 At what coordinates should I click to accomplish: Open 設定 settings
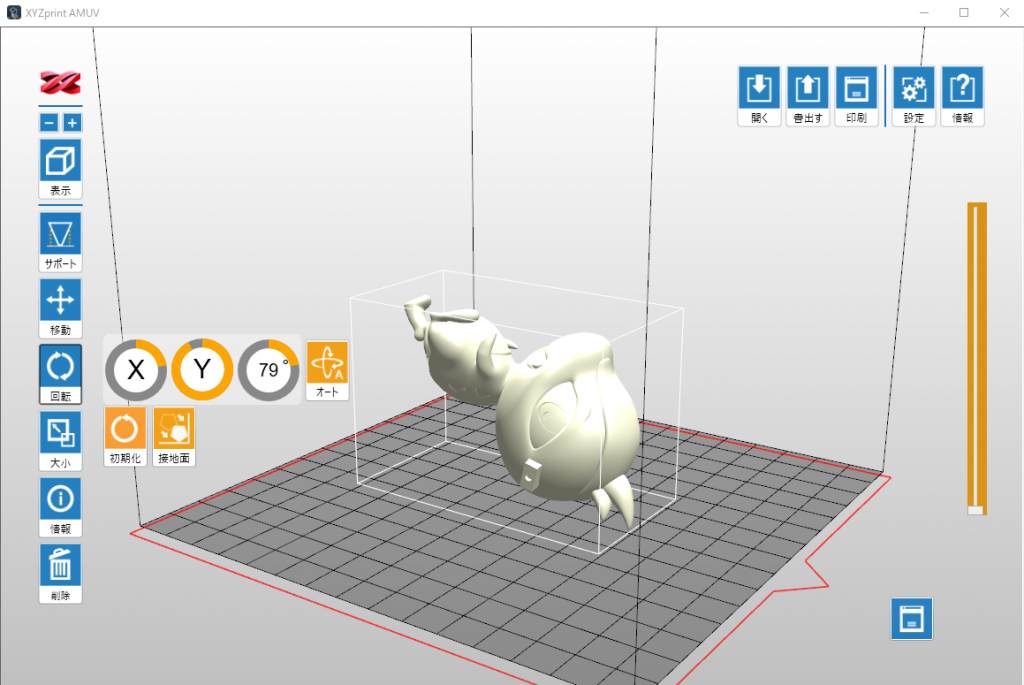914,96
